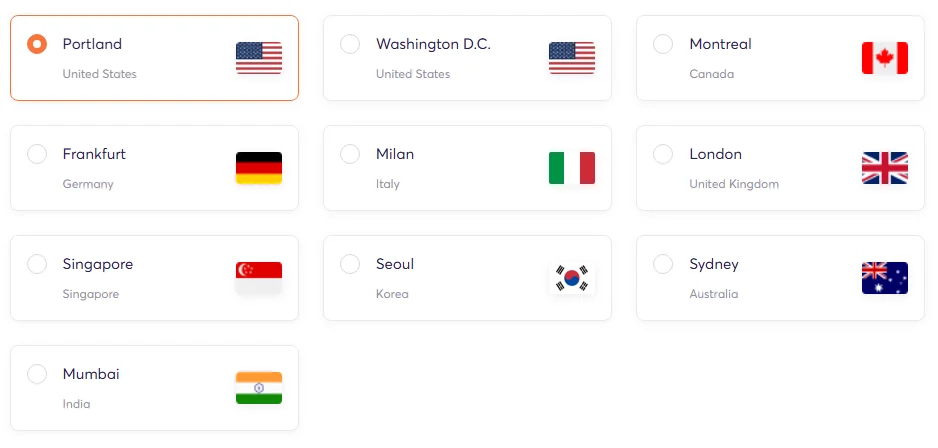938x448 pixels.
Task: Click the Indian flag icon
Action: pyautogui.click(x=258, y=388)
